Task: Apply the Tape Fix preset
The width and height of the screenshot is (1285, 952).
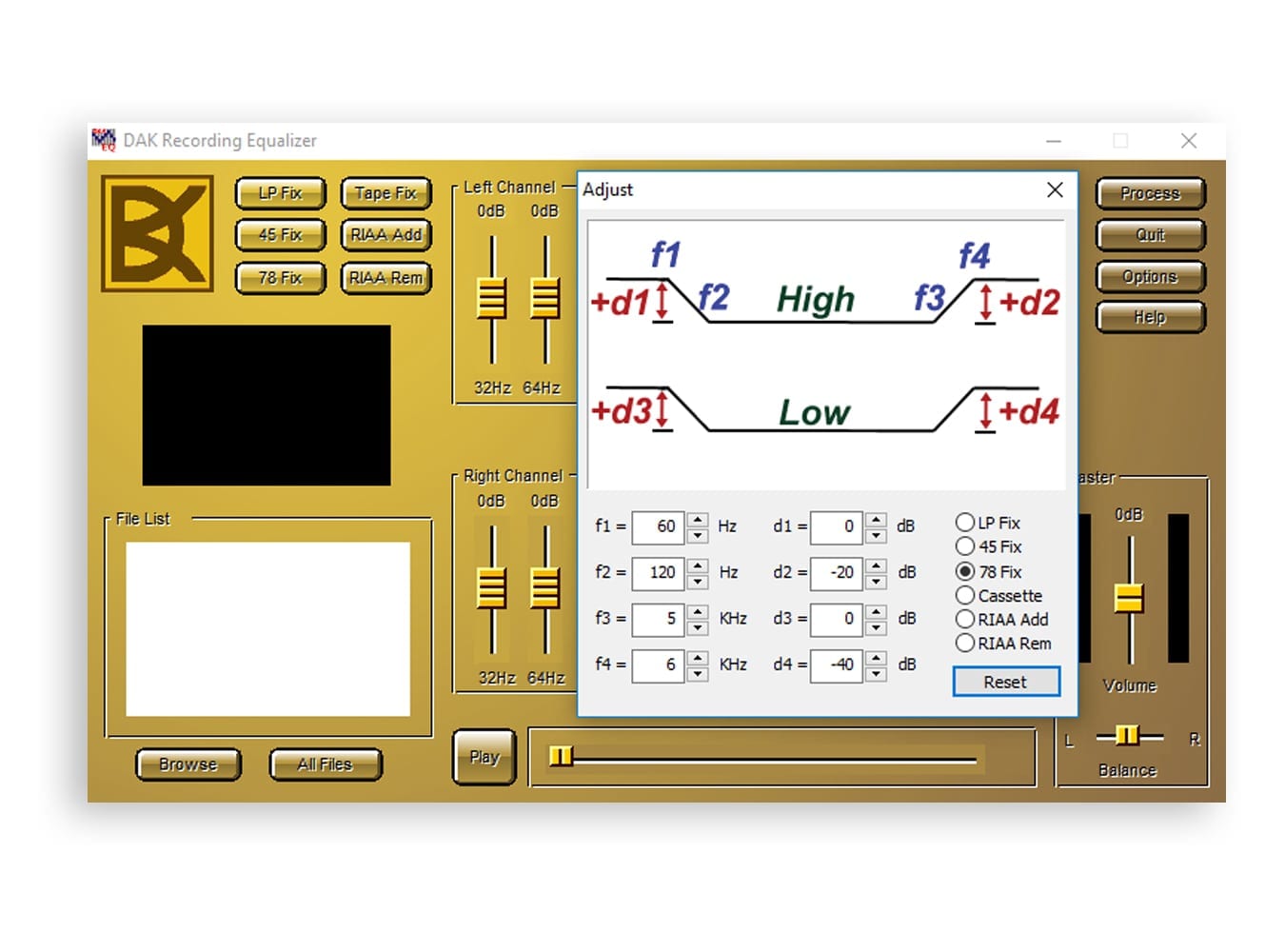Action: tap(385, 192)
